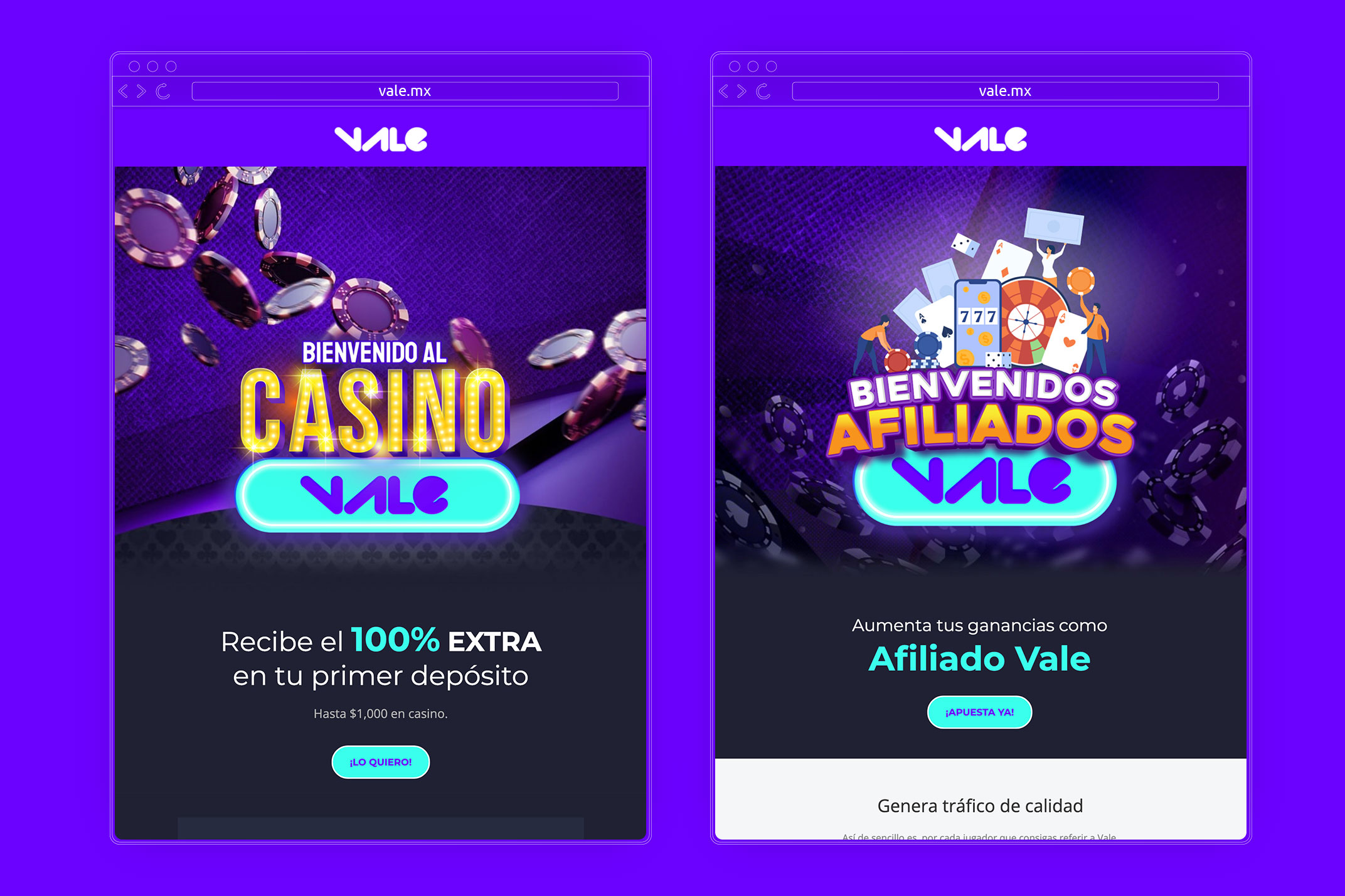Click the first window circle in left browser
The width and height of the screenshot is (1345, 896).
(134, 66)
